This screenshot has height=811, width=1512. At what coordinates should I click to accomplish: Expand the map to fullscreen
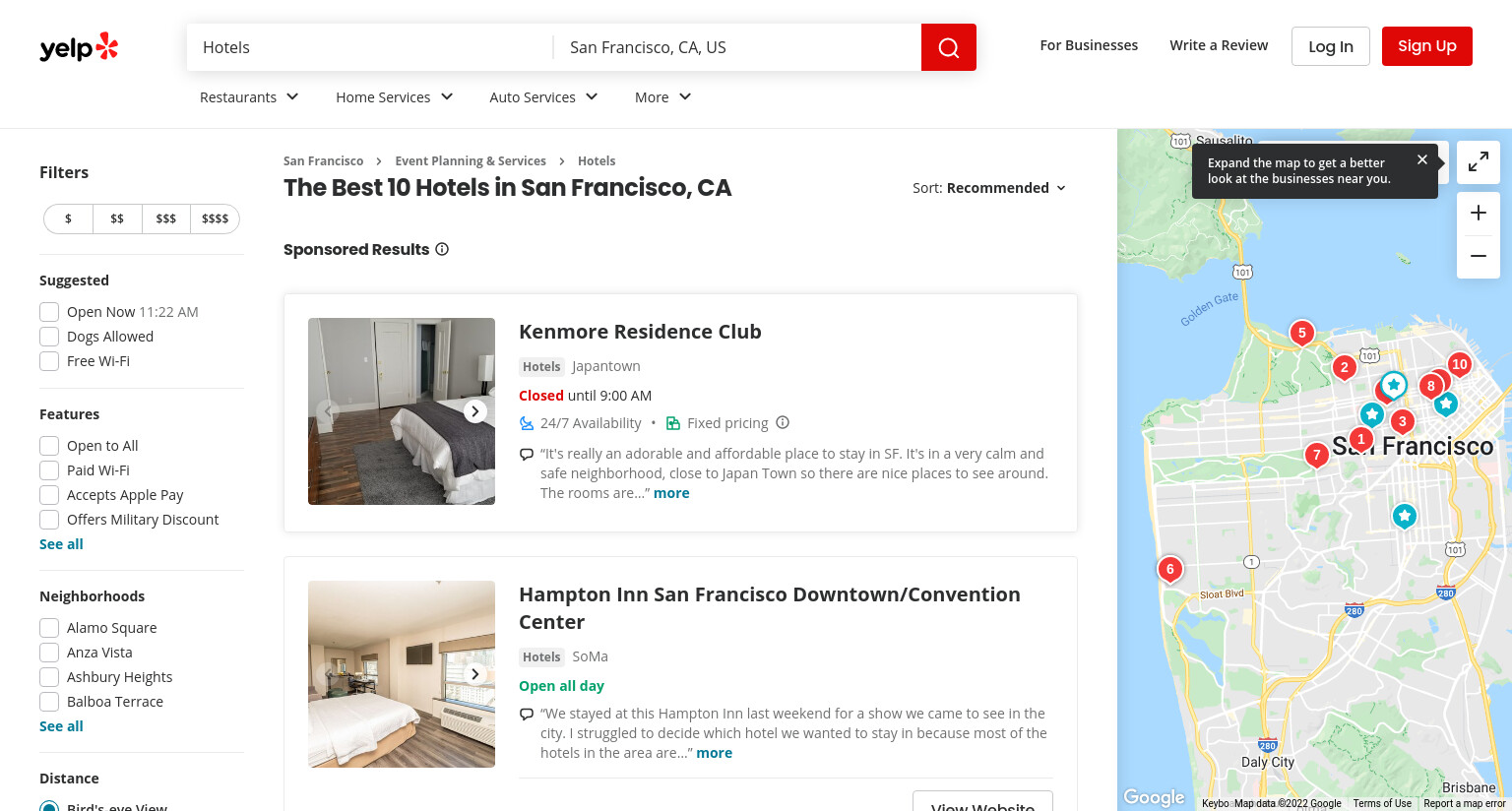tap(1478, 162)
